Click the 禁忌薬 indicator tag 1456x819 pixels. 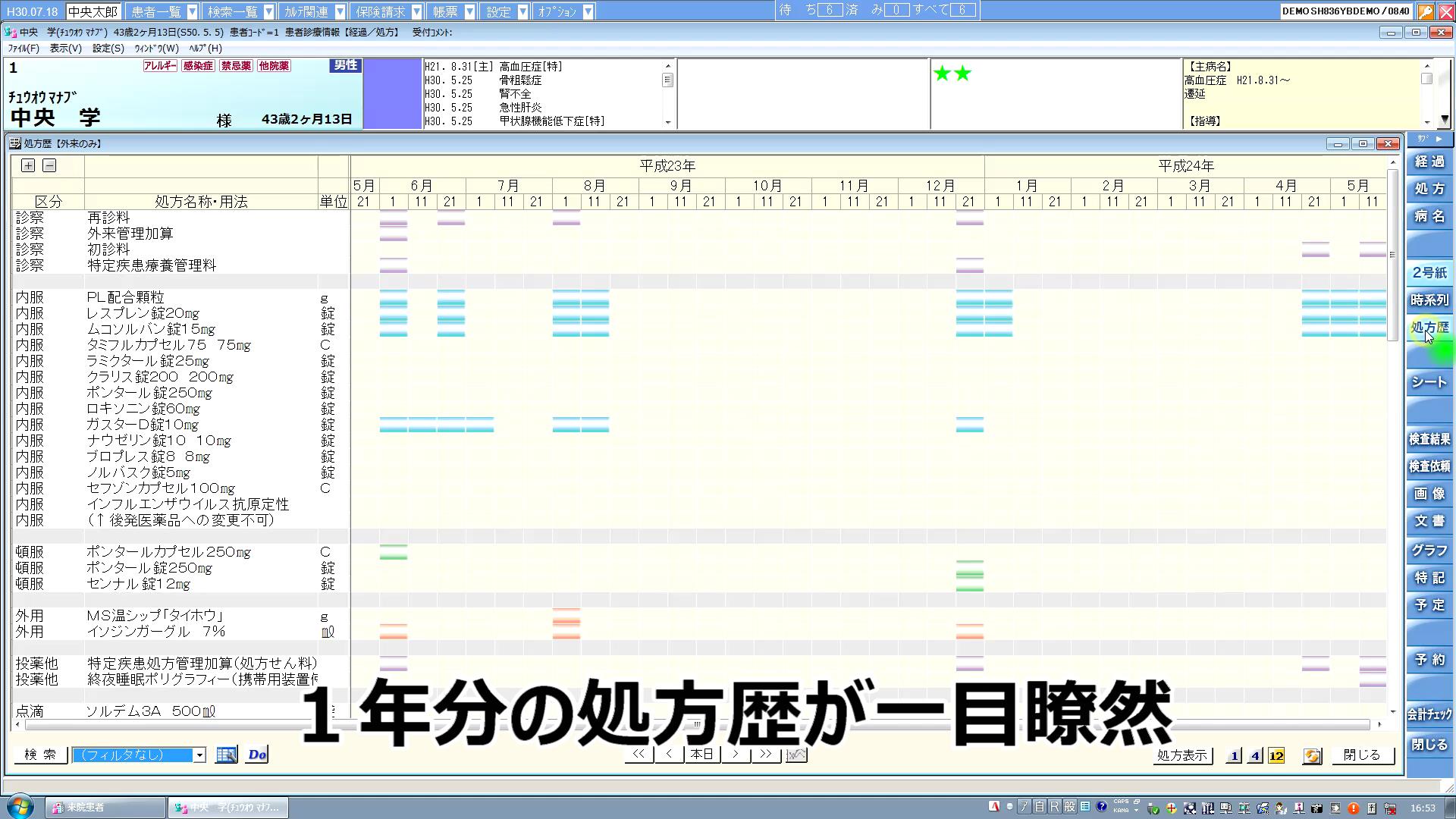(236, 66)
